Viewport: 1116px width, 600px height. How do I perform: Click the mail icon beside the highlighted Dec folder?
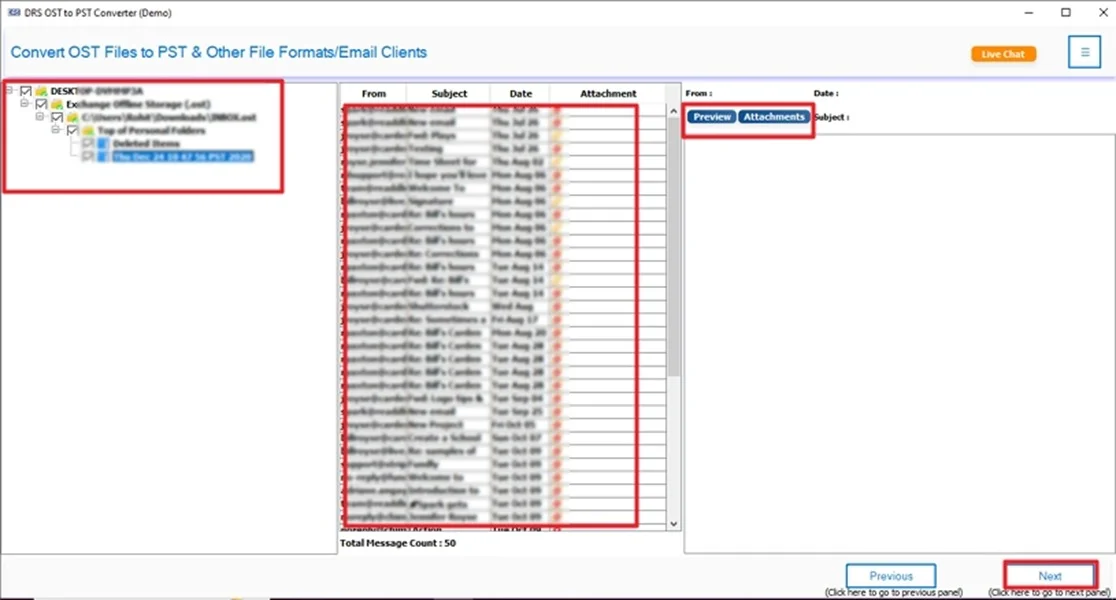click(103, 156)
